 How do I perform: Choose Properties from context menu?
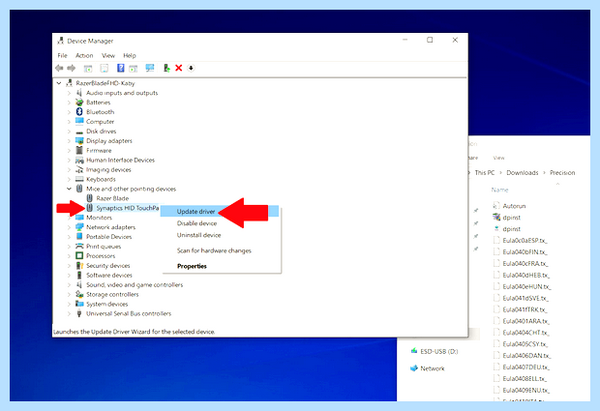pos(192,266)
